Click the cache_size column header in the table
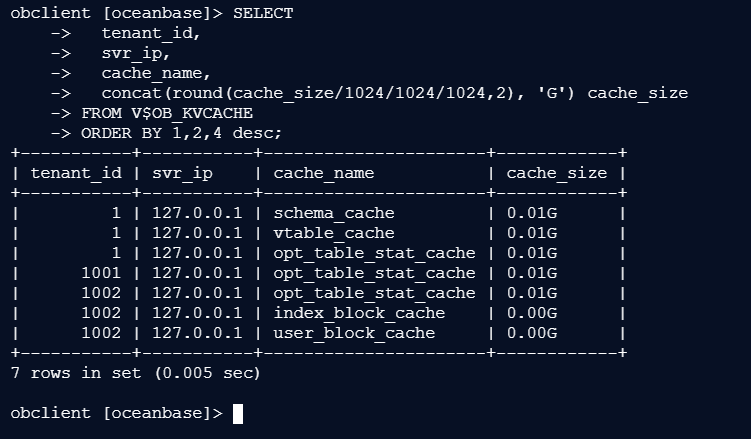751x439 pixels. pos(557,173)
